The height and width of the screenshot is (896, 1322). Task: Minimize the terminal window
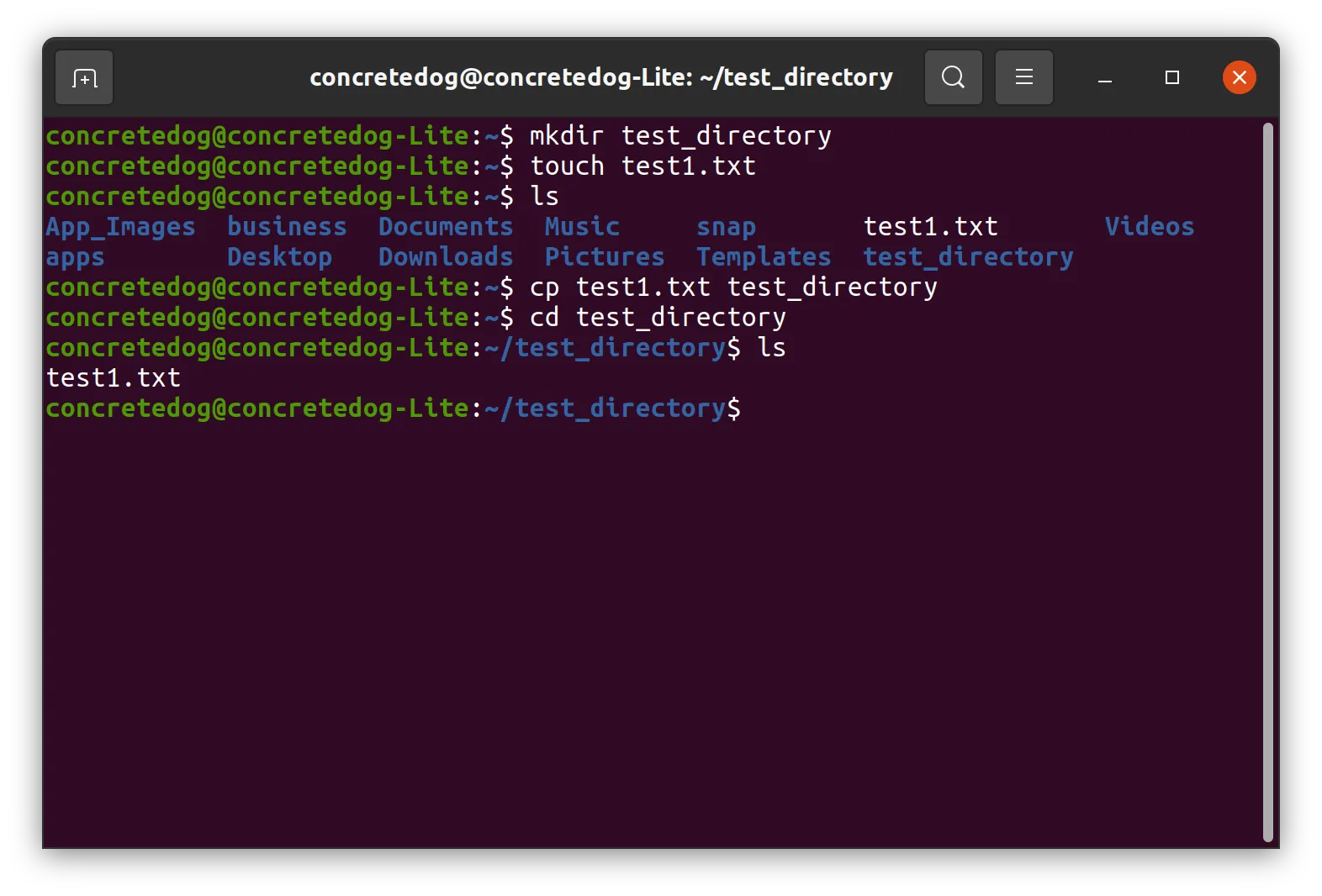pyautogui.click(x=1105, y=78)
